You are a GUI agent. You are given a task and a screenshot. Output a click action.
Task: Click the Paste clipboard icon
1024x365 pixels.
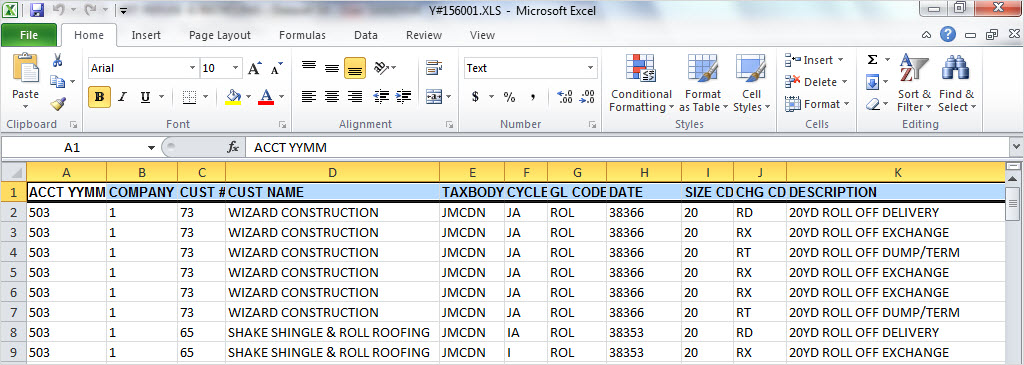point(25,69)
